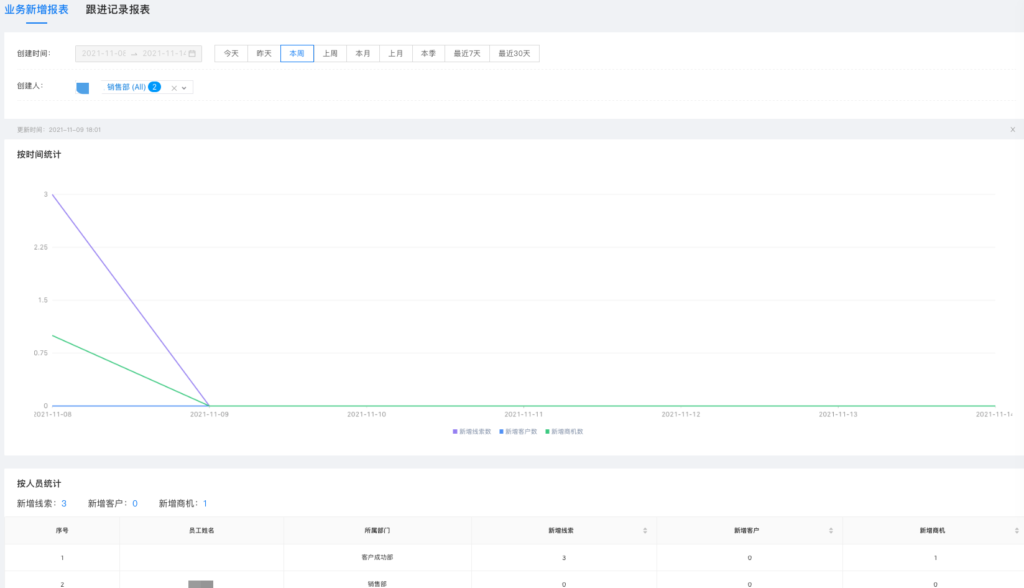This screenshot has width=1024, height=588.
Task: Click the calendar icon in date range field
Action: [192, 53]
